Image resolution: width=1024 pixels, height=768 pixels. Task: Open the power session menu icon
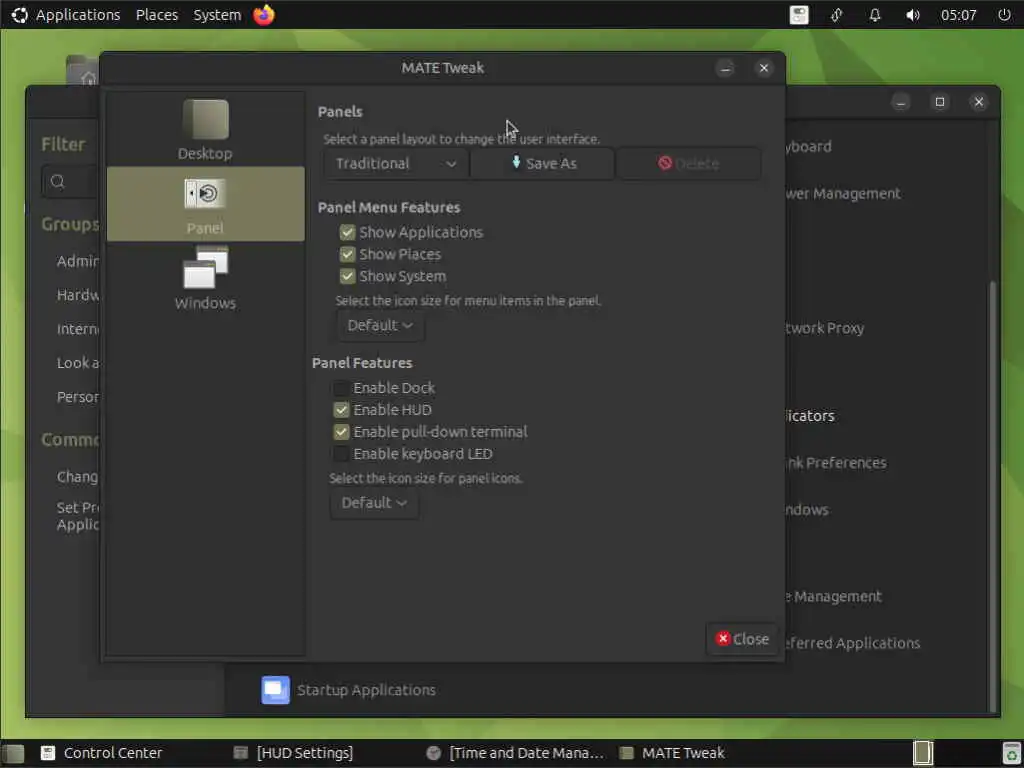point(1004,14)
